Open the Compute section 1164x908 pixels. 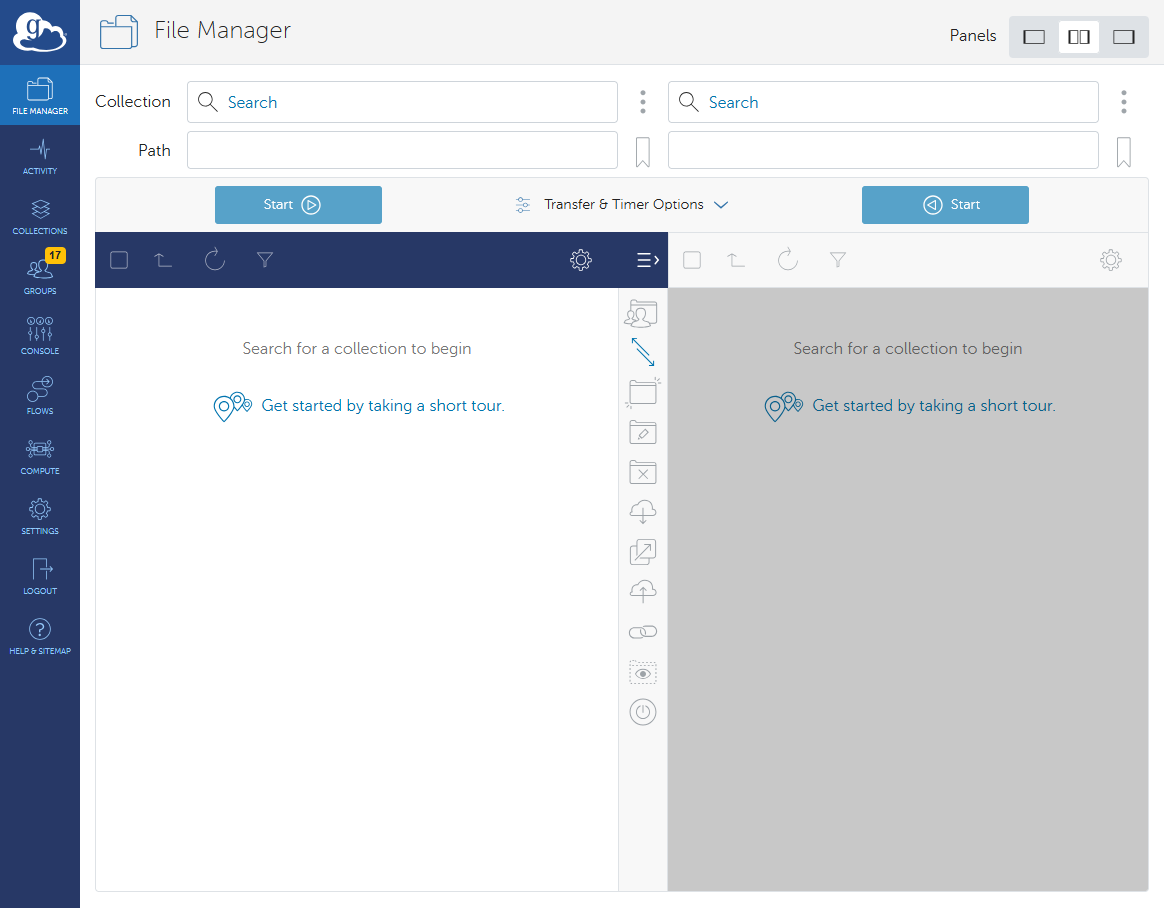40,457
